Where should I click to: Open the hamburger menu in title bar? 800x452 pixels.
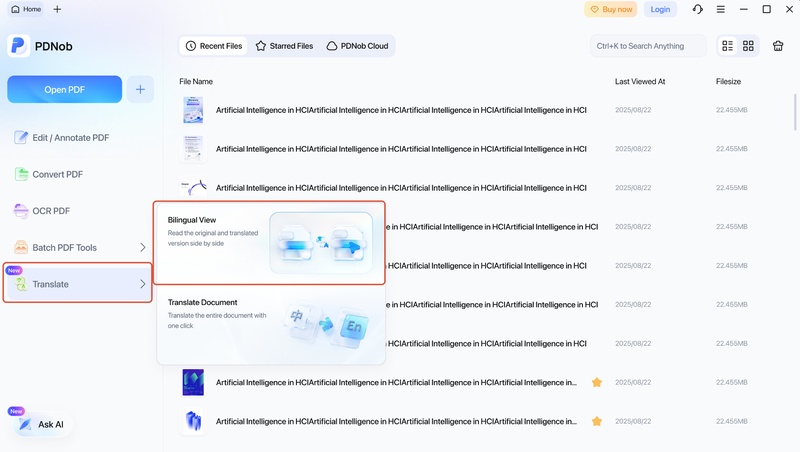pyautogui.click(x=720, y=9)
